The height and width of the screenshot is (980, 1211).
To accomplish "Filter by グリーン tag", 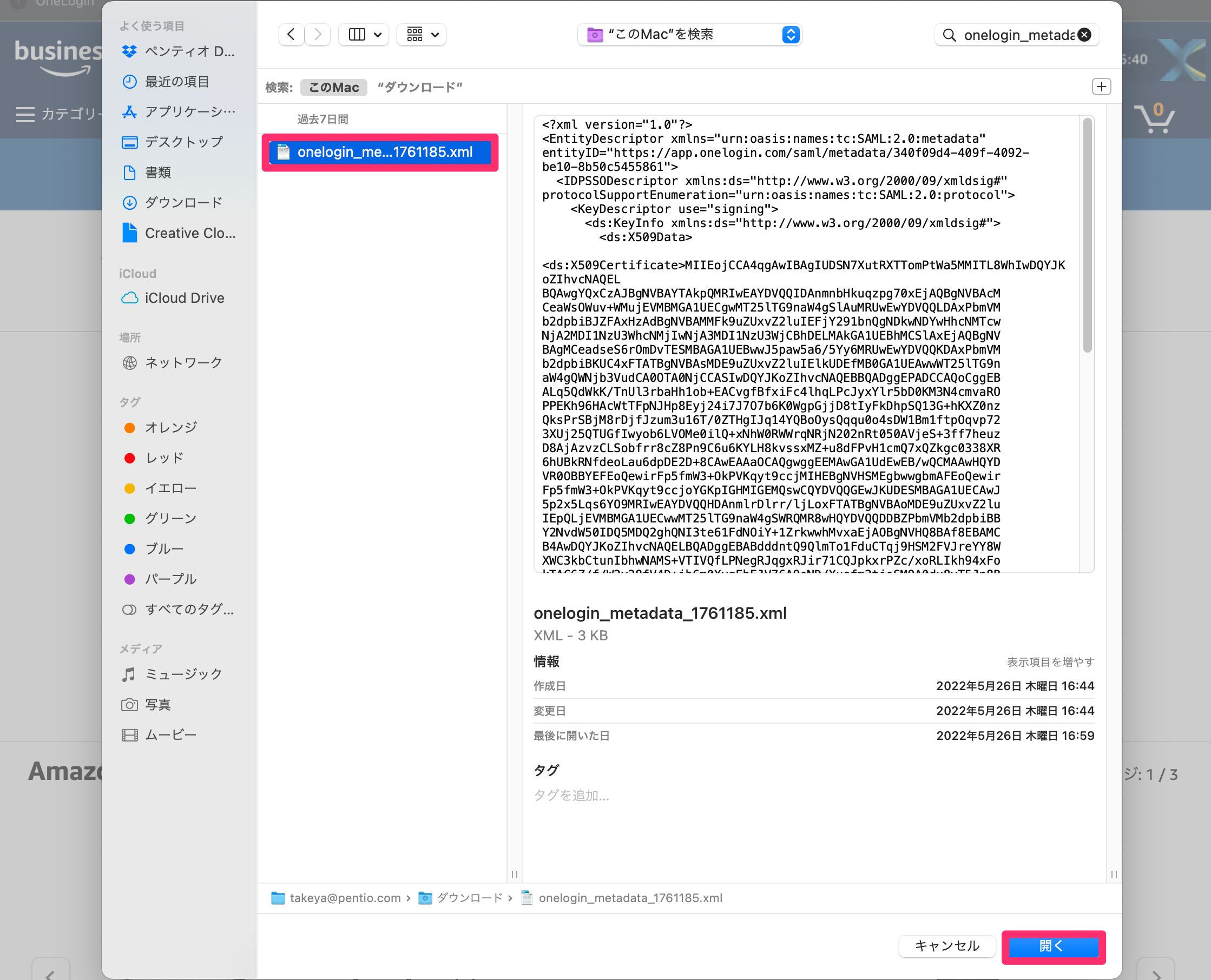I will coord(160,519).
